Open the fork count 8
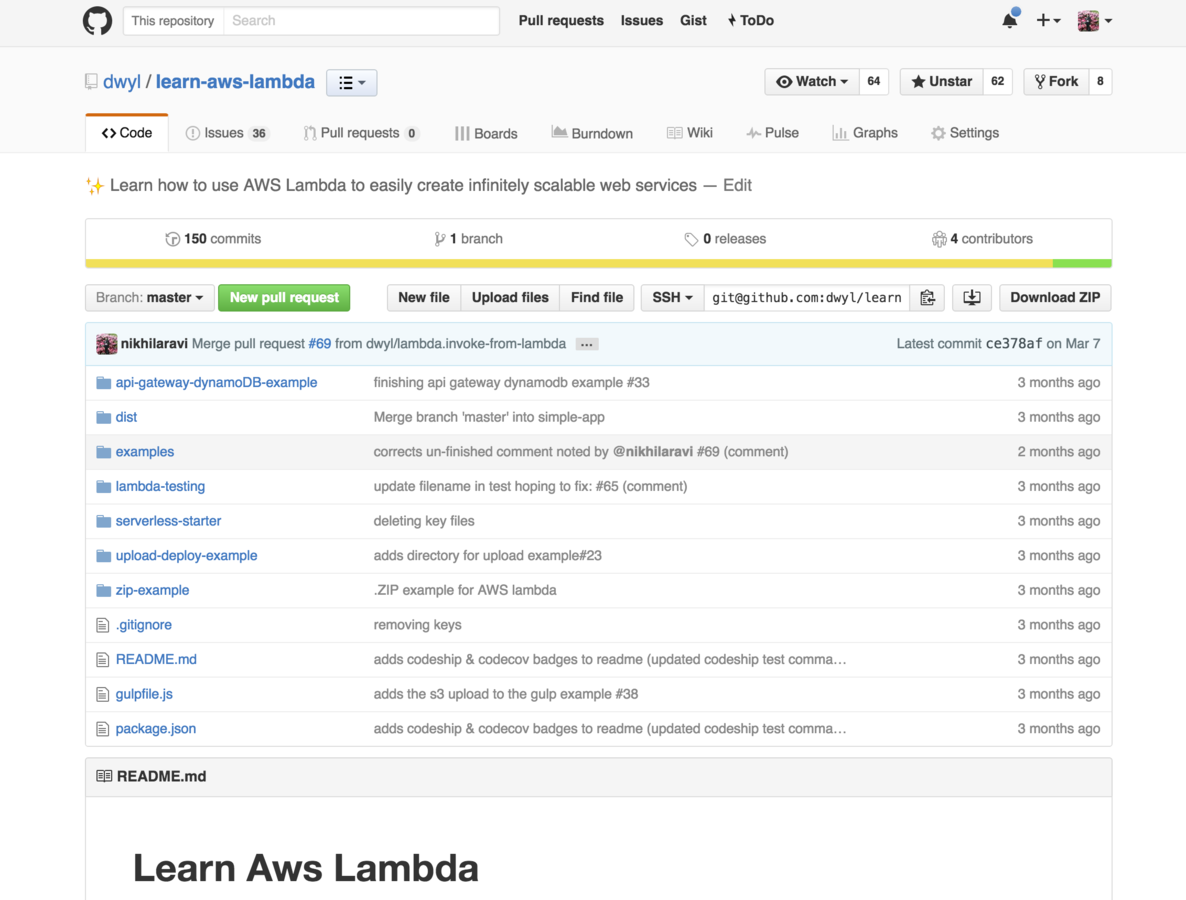The image size is (1186, 900). [1100, 82]
